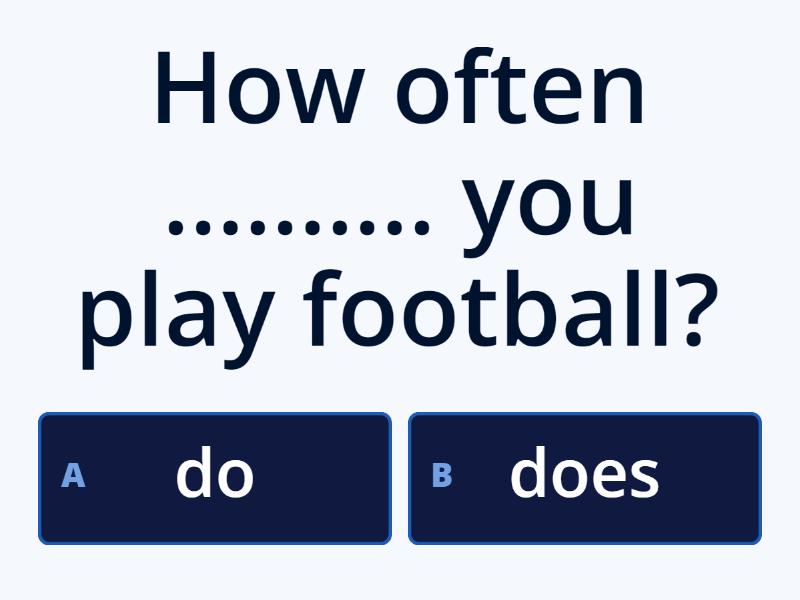Click the word "do" inside answer A
This screenshot has width=800, height=600.
tap(215, 474)
